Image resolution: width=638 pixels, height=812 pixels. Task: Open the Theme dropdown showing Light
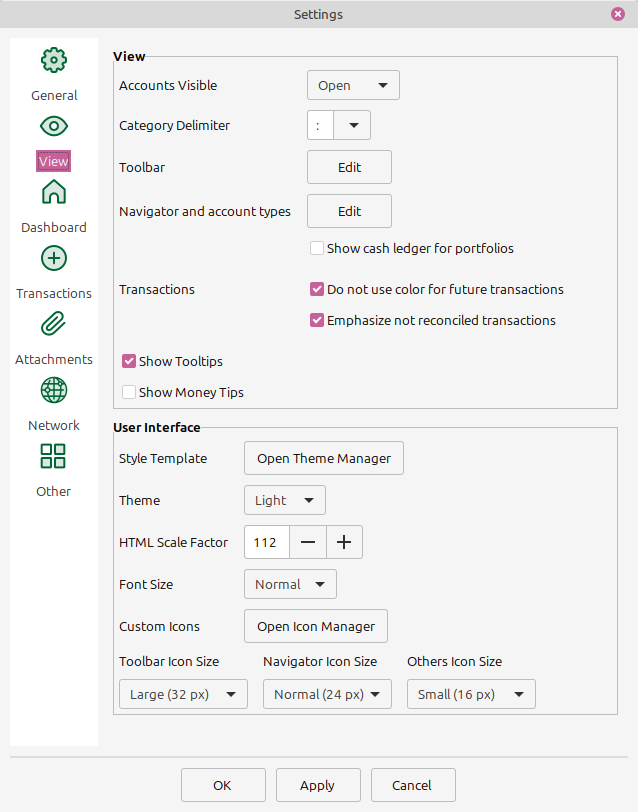tap(284, 500)
